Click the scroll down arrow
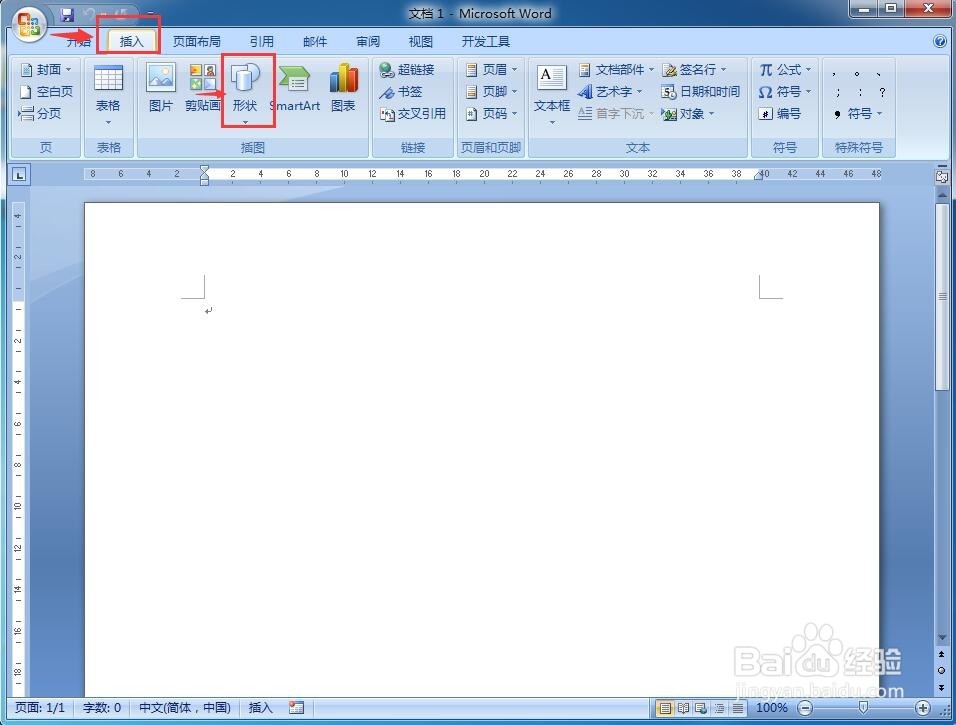Viewport: 956px width, 725px height. (x=941, y=637)
